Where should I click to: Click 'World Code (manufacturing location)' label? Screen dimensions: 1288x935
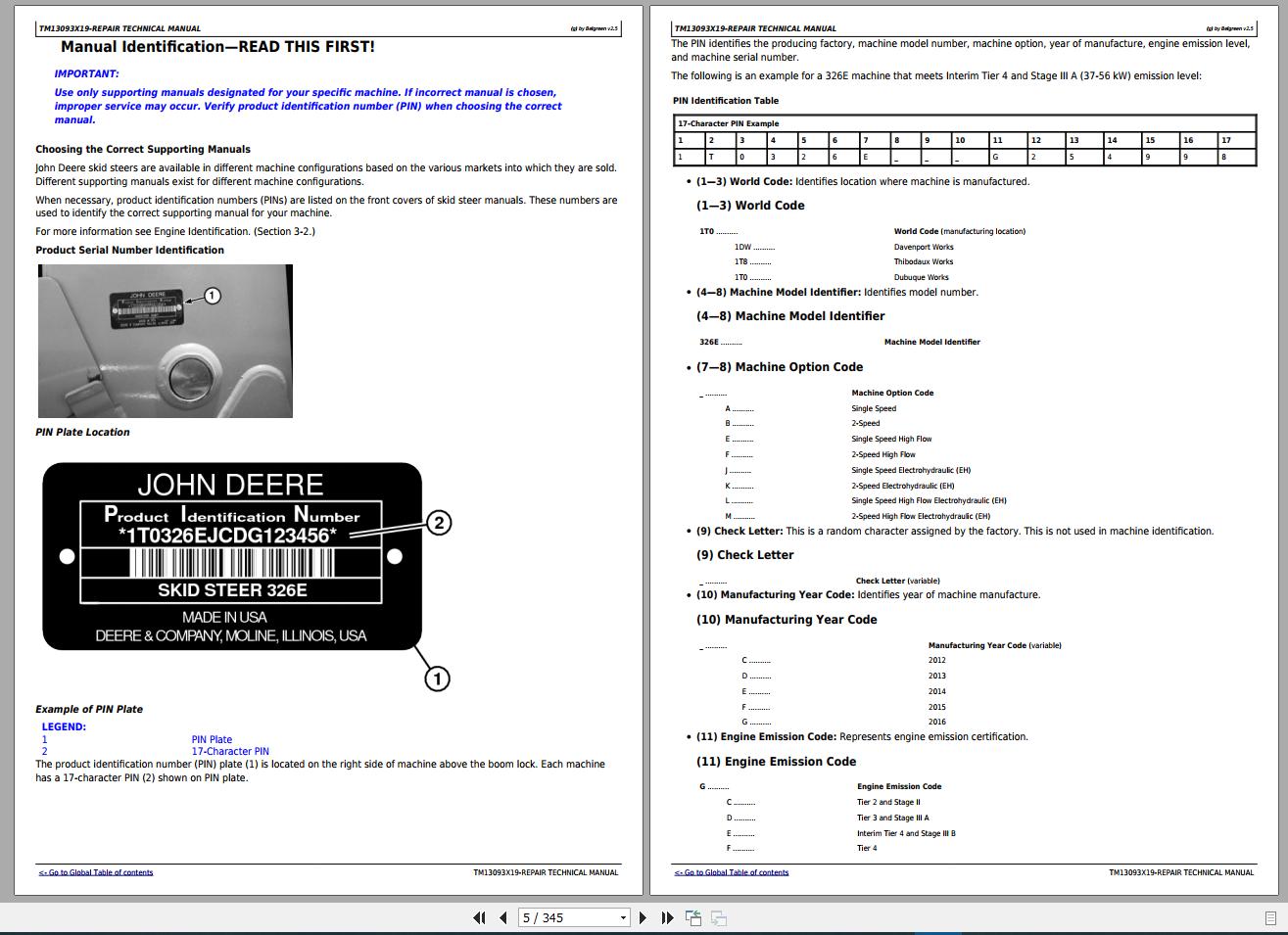point(960,231)
